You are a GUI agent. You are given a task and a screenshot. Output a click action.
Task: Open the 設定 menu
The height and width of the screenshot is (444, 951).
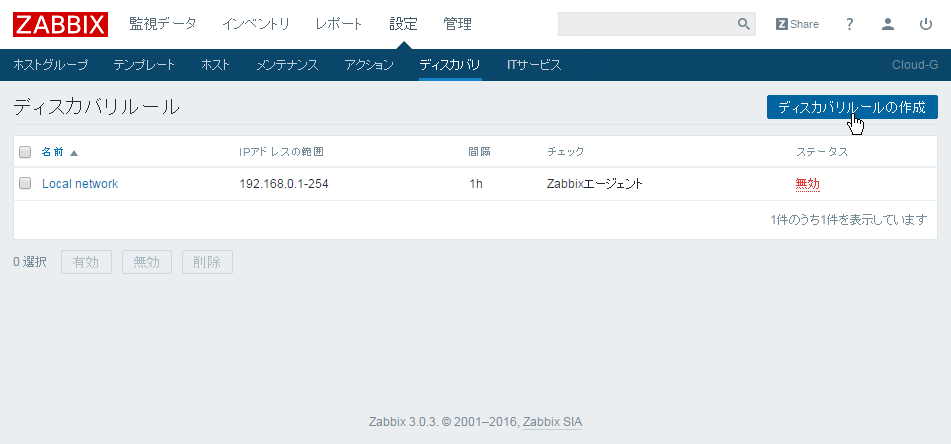pyautogui.click(x=403, y=24)
